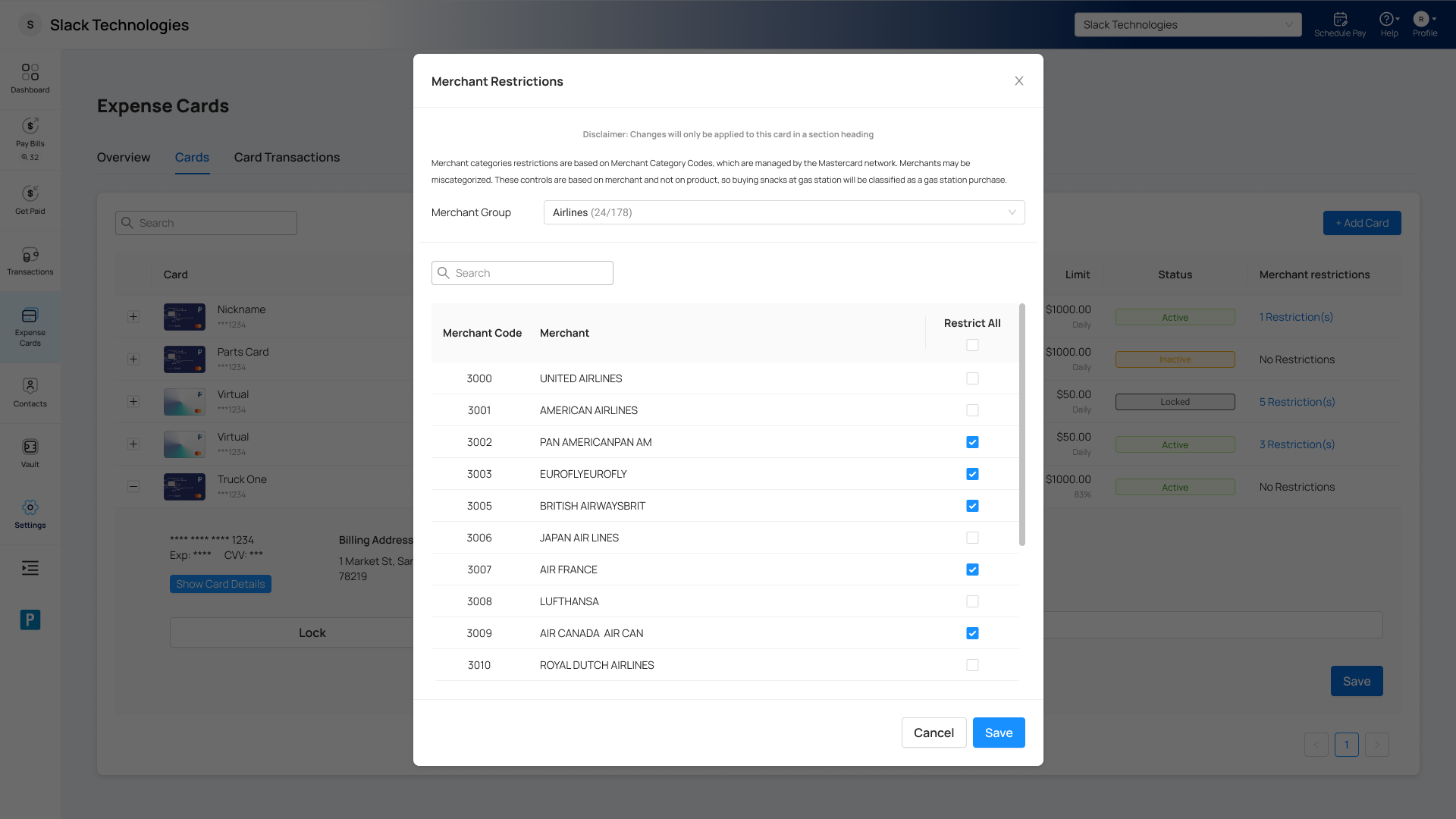Check Royal Dutch Airlines restriction box

coord(972,665)
